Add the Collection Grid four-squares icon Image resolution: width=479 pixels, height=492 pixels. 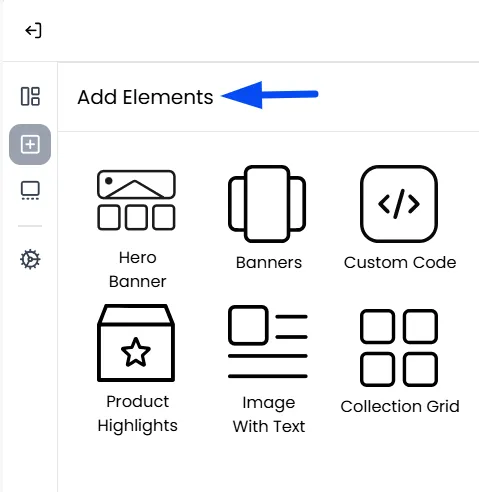pyautogui.click(x=399, y=348)
